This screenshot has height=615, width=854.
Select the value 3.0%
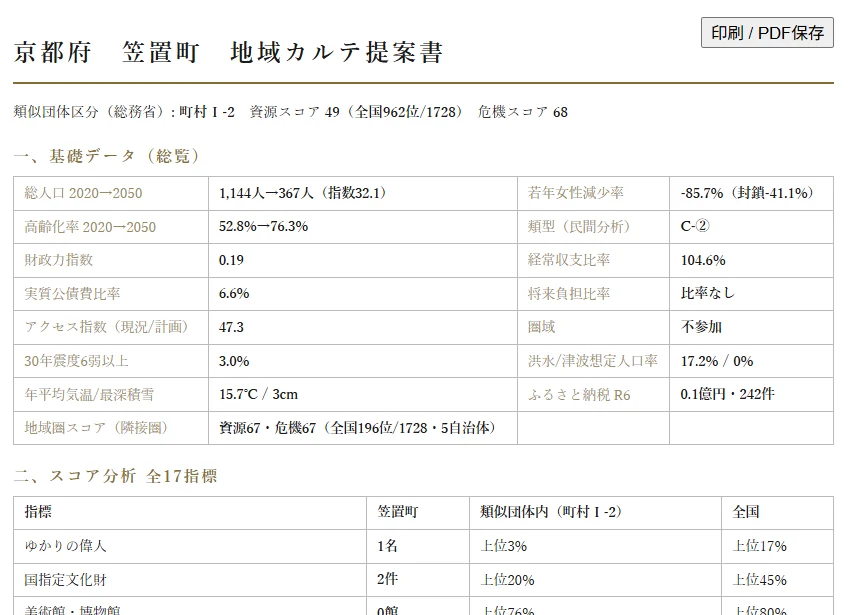coord(234,361)
